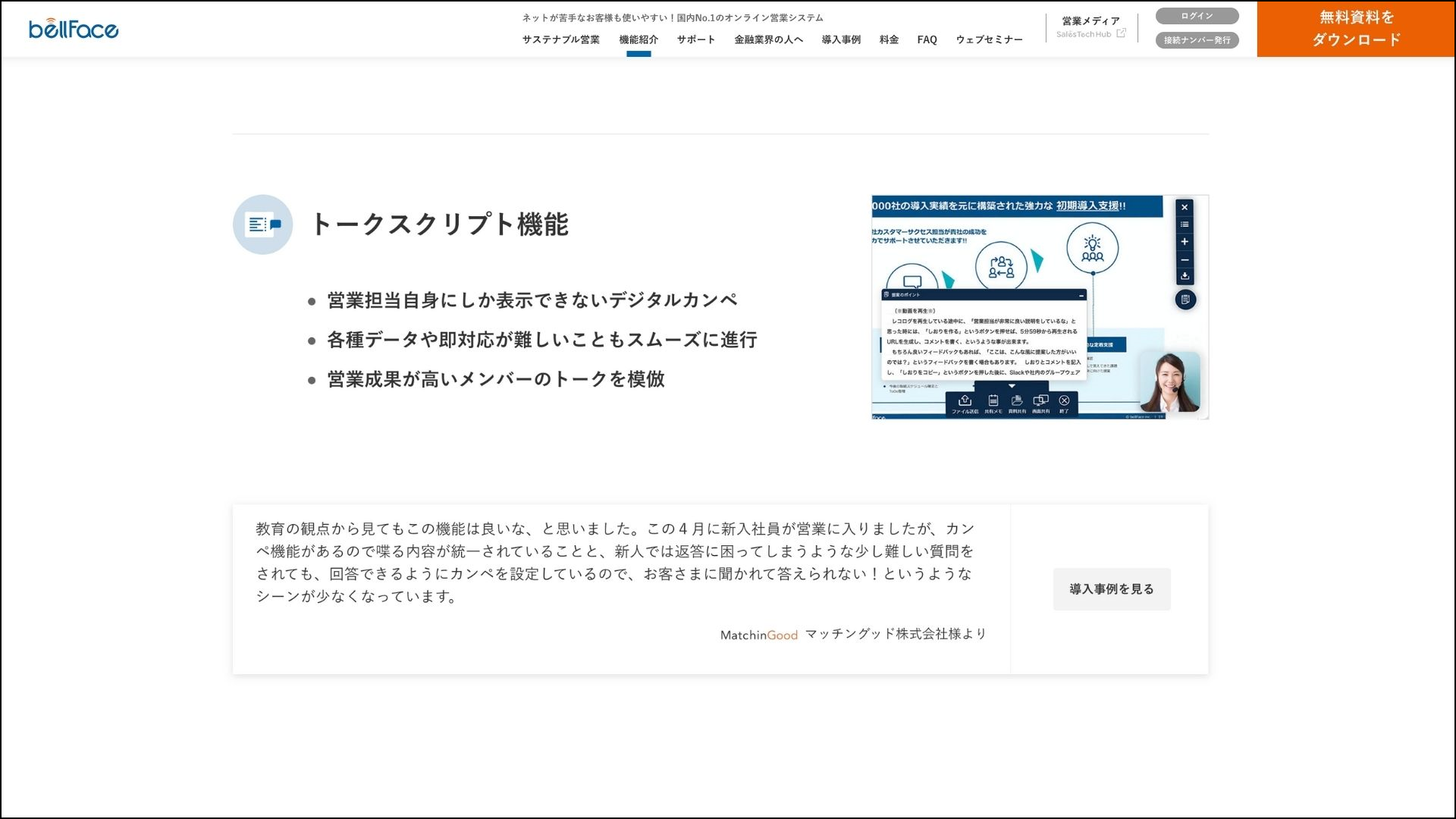
Task: Open the list icon at toolbar top
Action: [1185, 224]
